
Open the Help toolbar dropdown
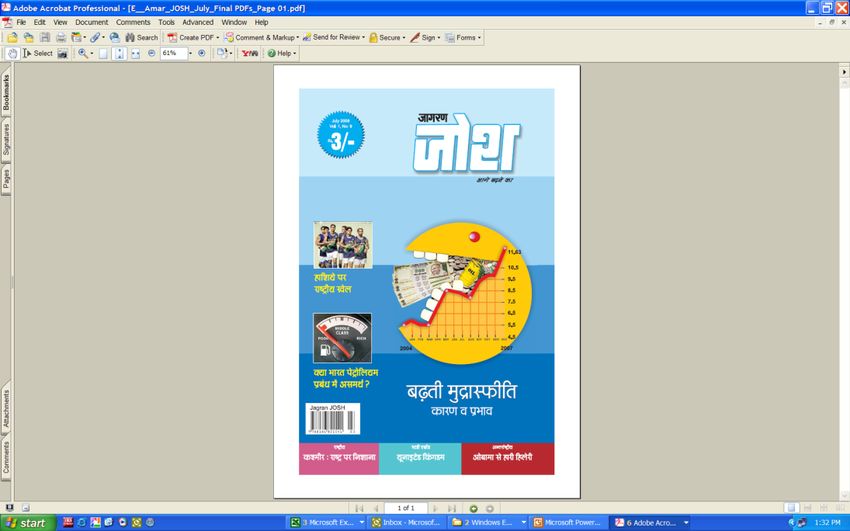click(x=282, y=53)
